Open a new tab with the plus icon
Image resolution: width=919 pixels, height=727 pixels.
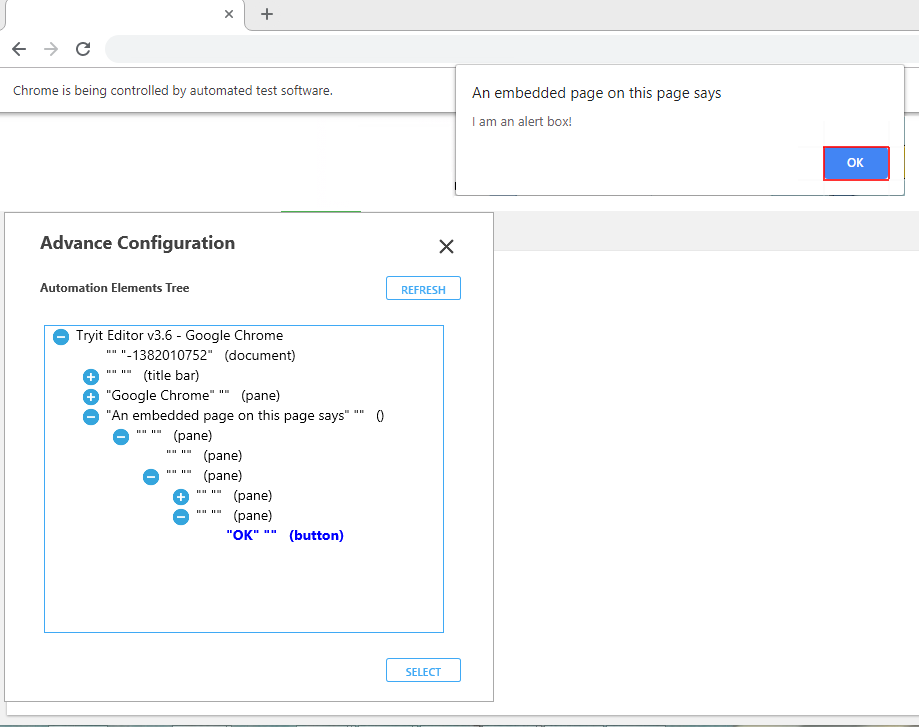[267, 14]
